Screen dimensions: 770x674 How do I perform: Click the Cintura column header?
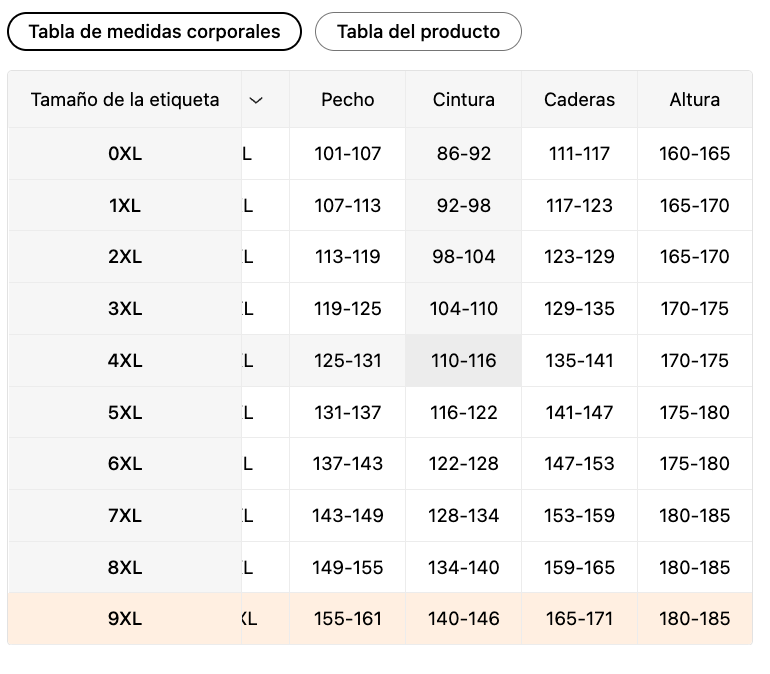tap(464, 100)
